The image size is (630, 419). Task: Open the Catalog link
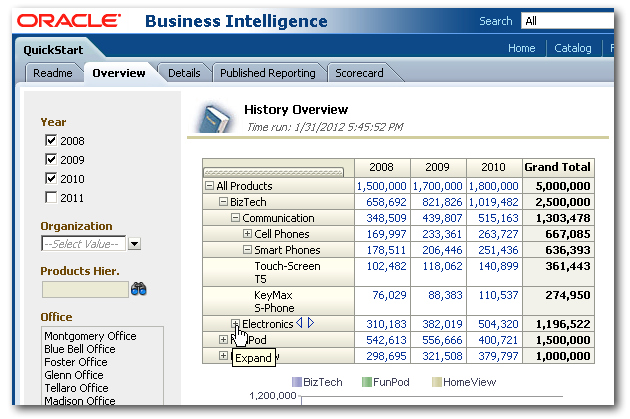tap(573, 48)
